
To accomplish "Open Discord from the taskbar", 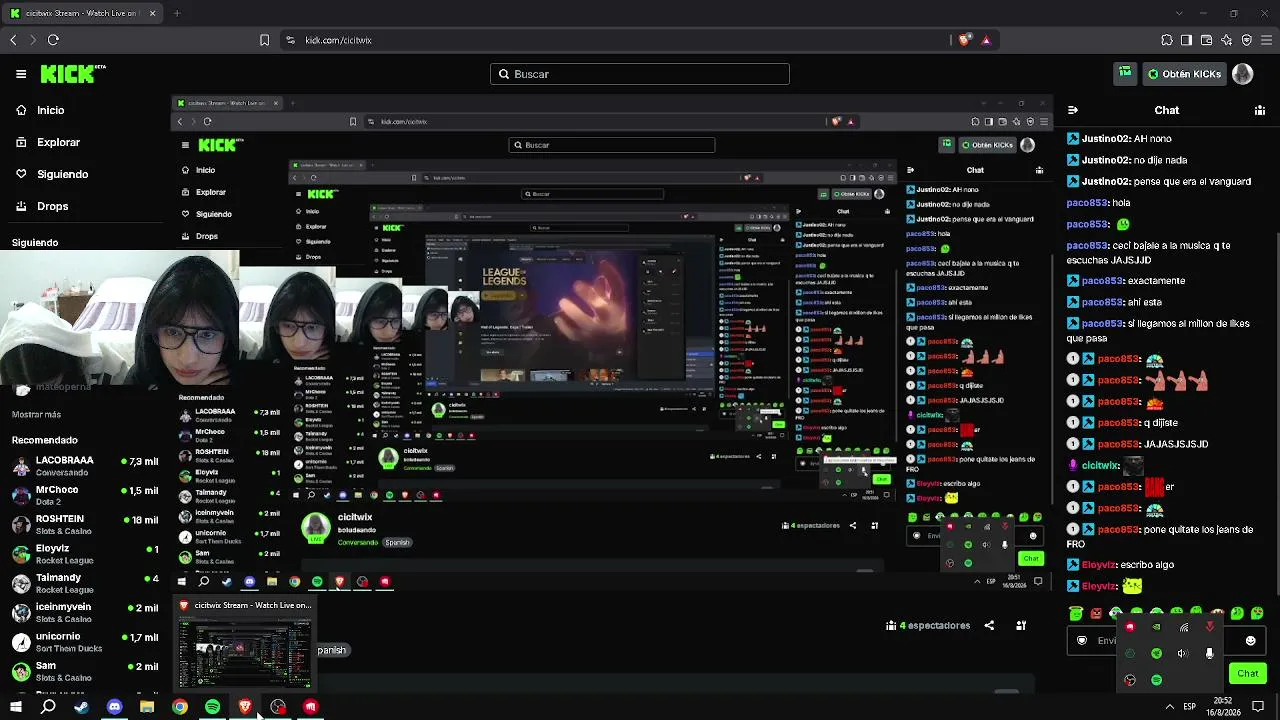I will [114, 707].
